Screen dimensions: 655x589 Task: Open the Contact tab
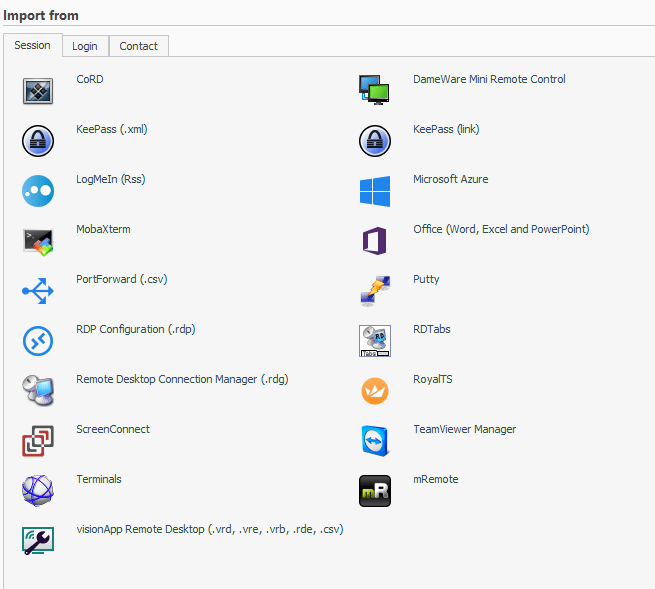coord(139,46)
